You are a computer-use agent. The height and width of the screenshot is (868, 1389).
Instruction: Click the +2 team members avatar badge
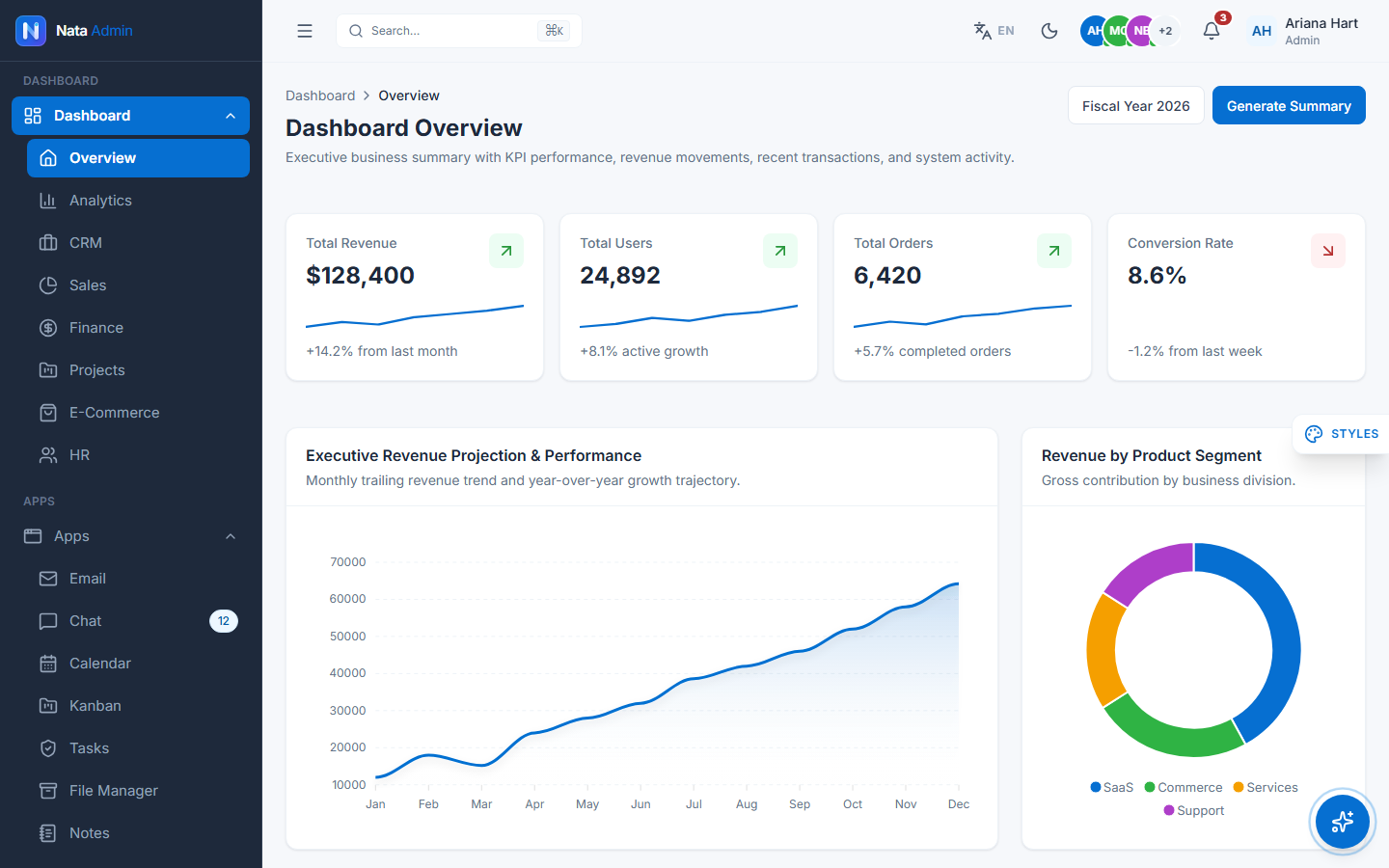(x=1165, y=31)
